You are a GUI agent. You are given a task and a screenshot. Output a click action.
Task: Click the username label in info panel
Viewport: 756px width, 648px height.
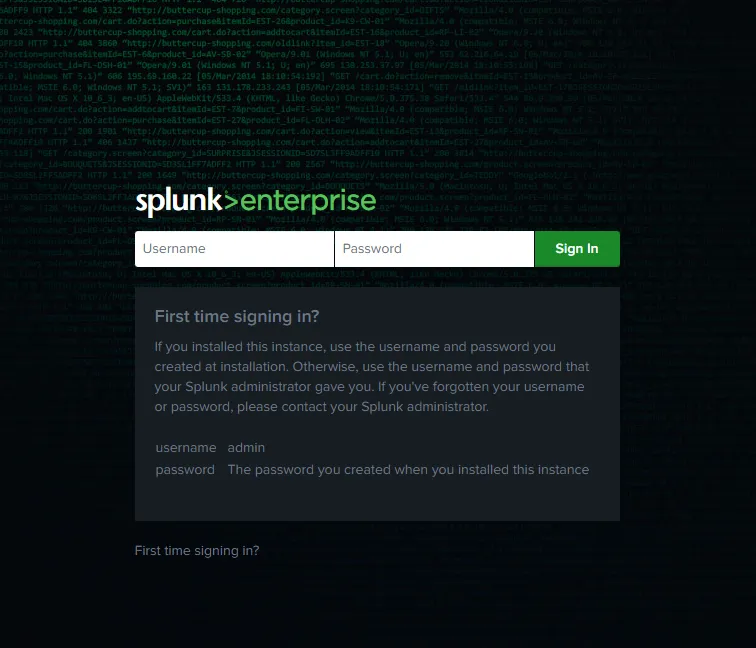pyautogui.click(x=186, y=448)
